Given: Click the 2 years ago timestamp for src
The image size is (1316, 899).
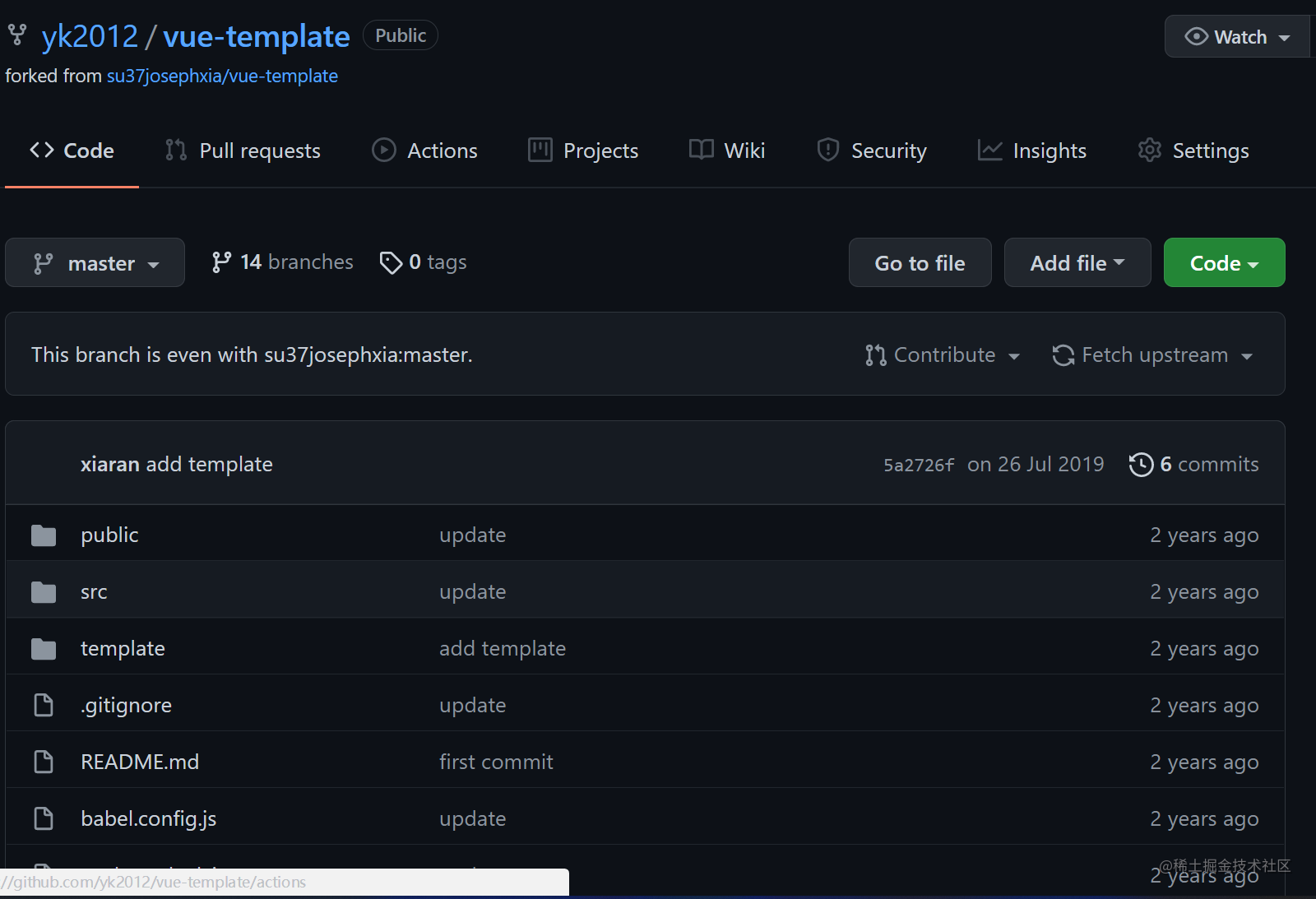Looking at the screenshot, I should [x=1204, y=592].
